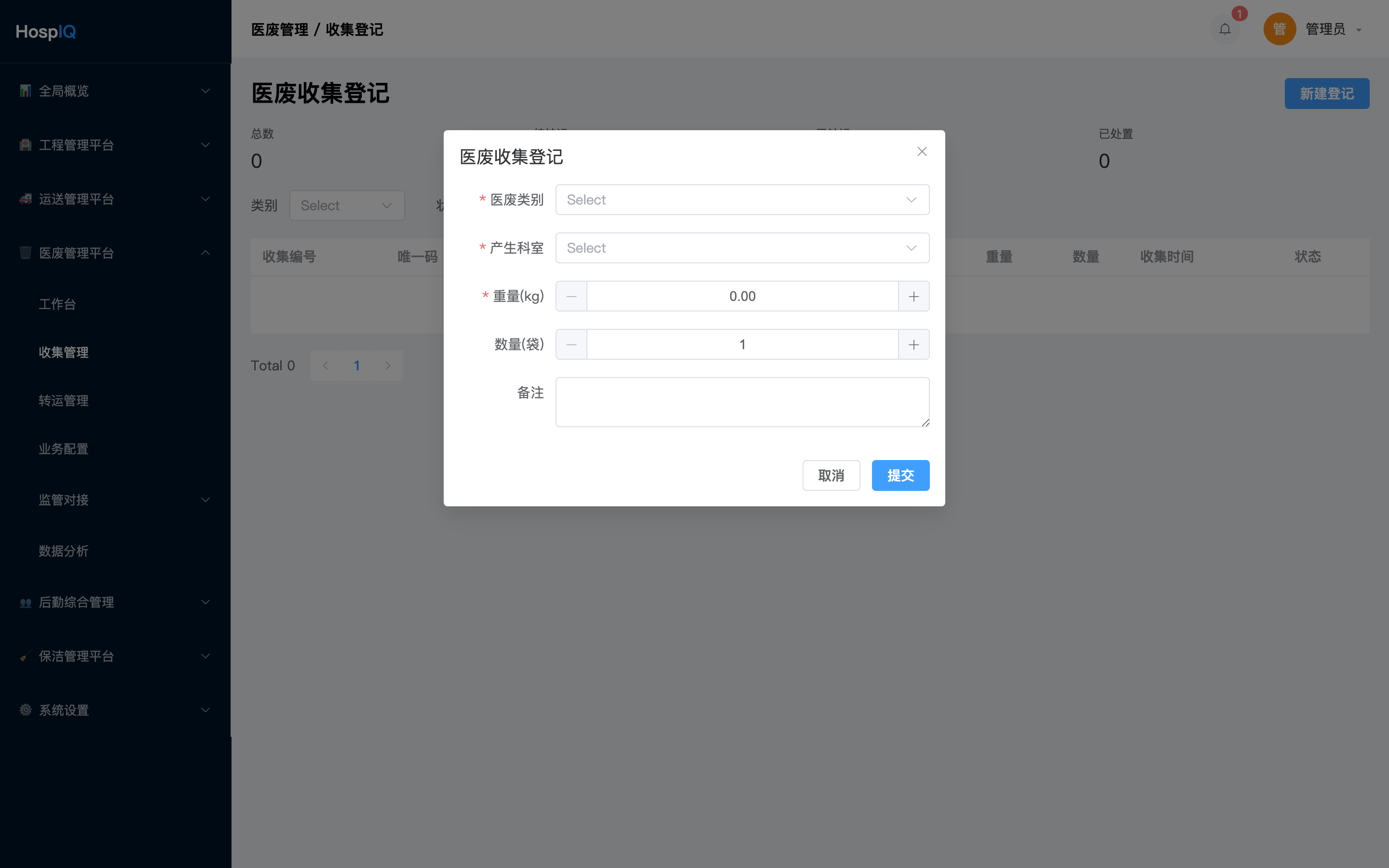The height and width of the screenshot is (868, 1389).
Task: Click the 重量(kg) number input field
Action: [x=742, y=296]
